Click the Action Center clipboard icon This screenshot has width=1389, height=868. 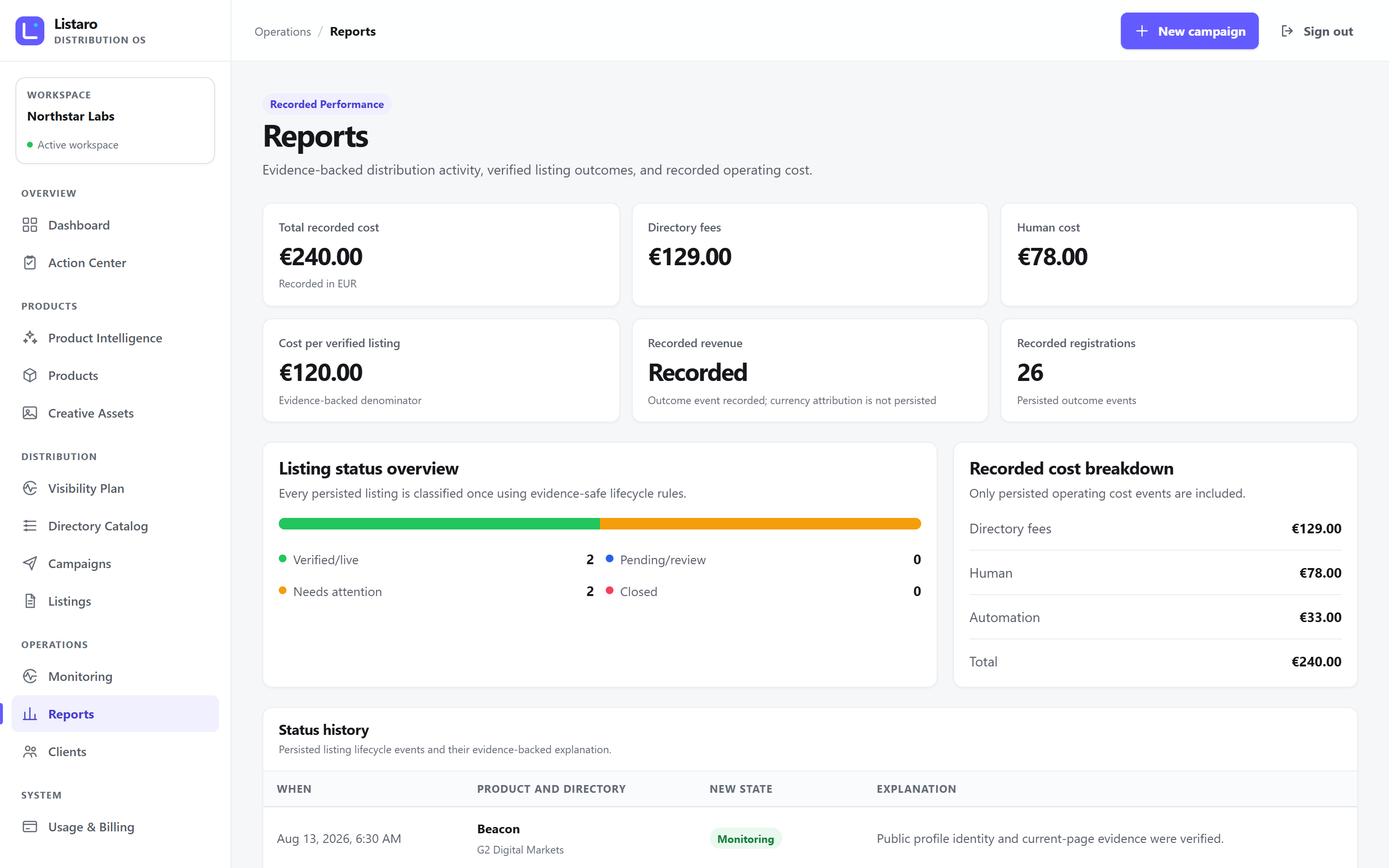point(30,262)
